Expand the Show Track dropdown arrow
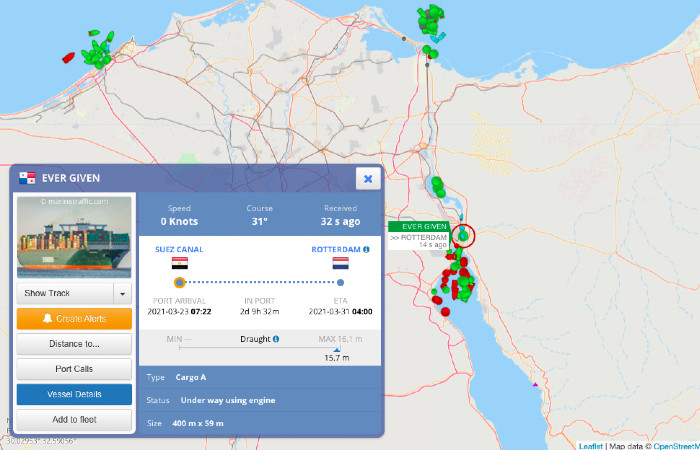Viewport: 700px width, 450px height. click(x=123, y=293)
